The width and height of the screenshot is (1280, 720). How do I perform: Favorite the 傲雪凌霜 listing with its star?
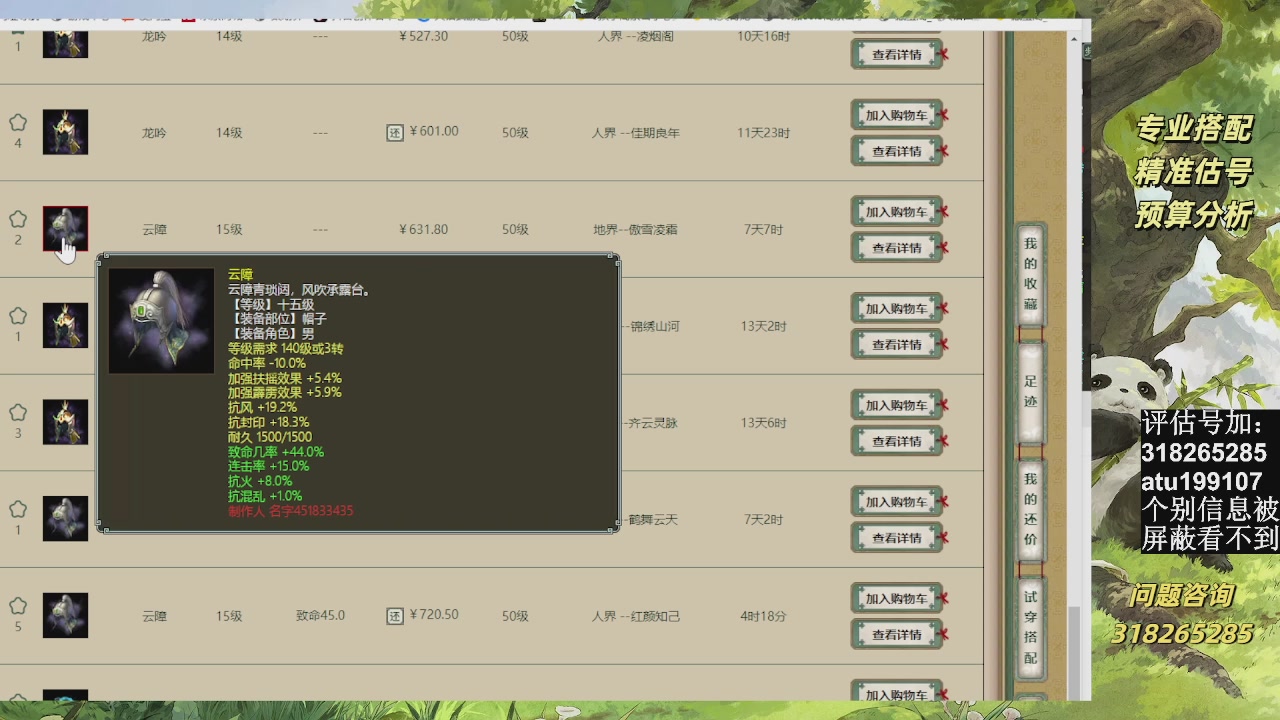tap(18, 219)
